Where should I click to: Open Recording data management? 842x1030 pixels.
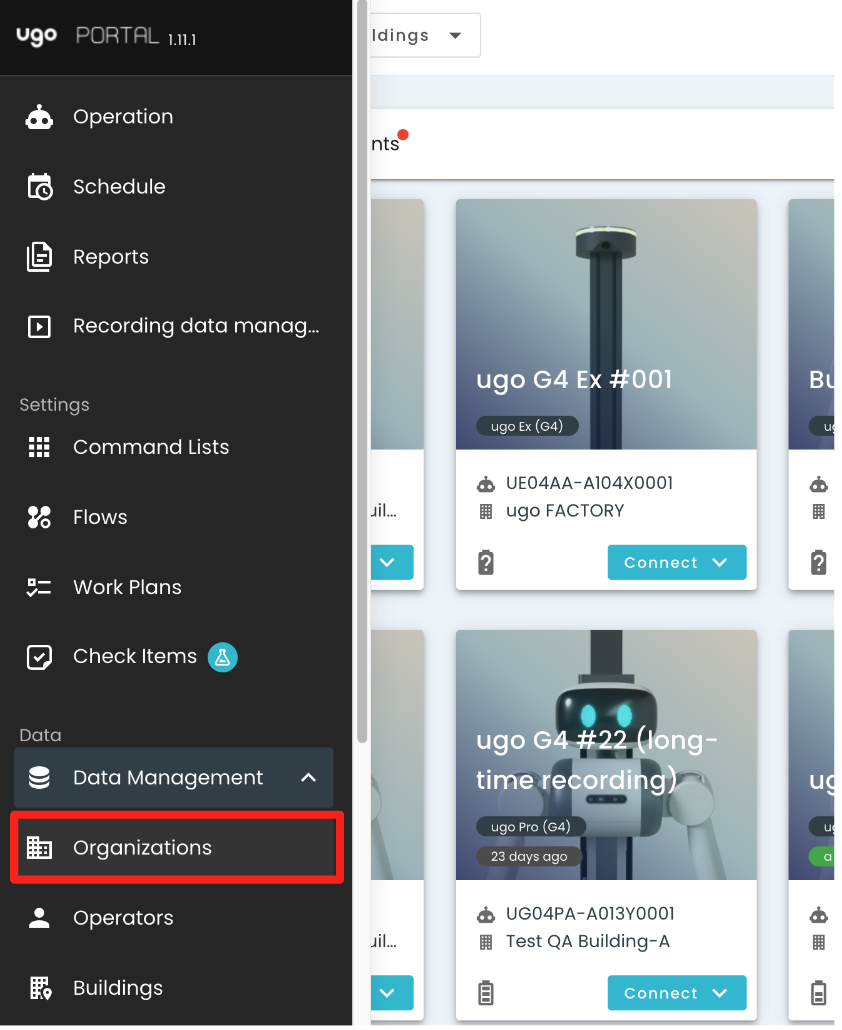(x=173, y=326)
